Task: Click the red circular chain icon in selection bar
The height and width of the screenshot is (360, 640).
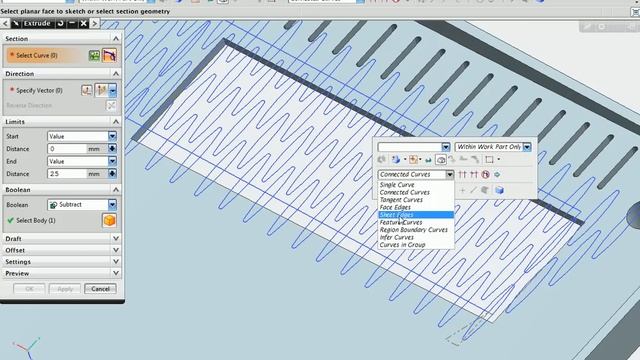Action: point(485,175)
